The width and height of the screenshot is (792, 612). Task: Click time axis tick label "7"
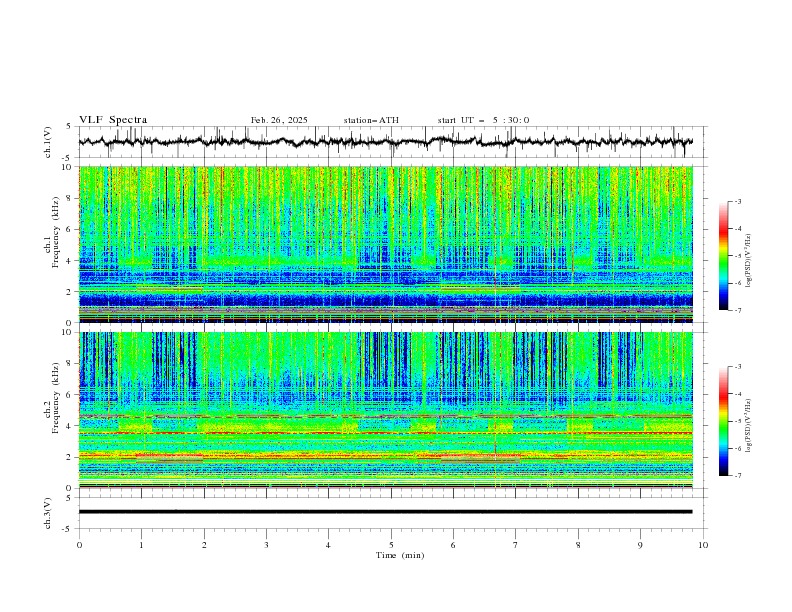click(516, 545)
